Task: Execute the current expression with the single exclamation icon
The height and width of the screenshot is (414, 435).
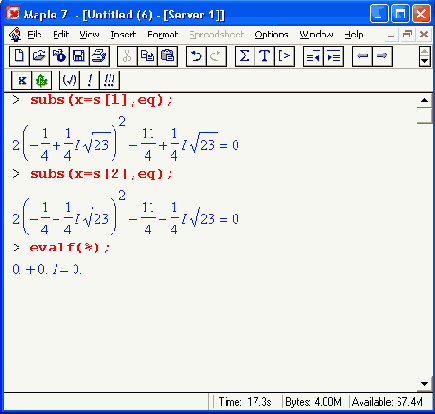Action: point(89,80)
